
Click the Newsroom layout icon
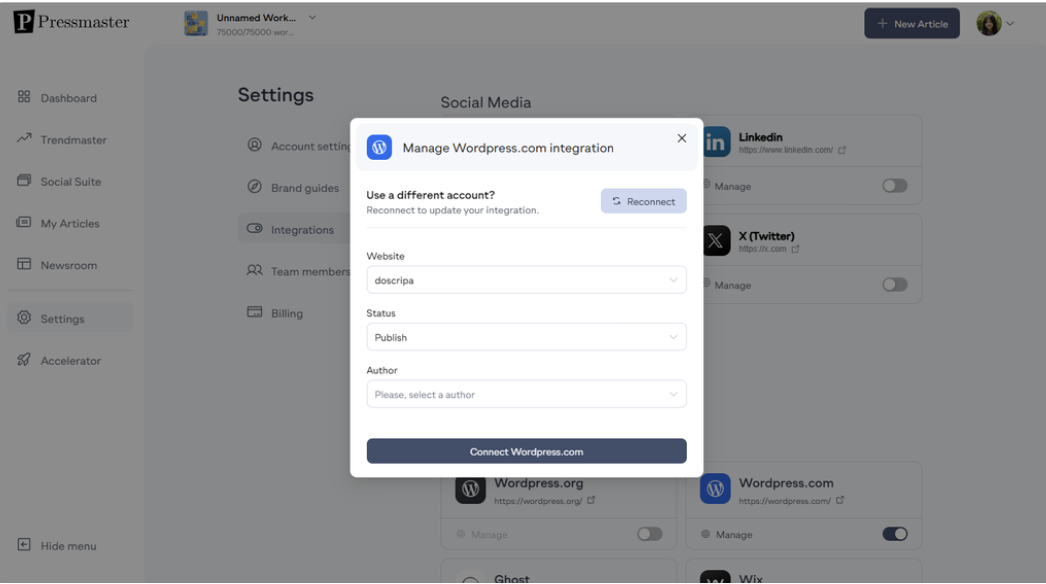pos(24,264)
